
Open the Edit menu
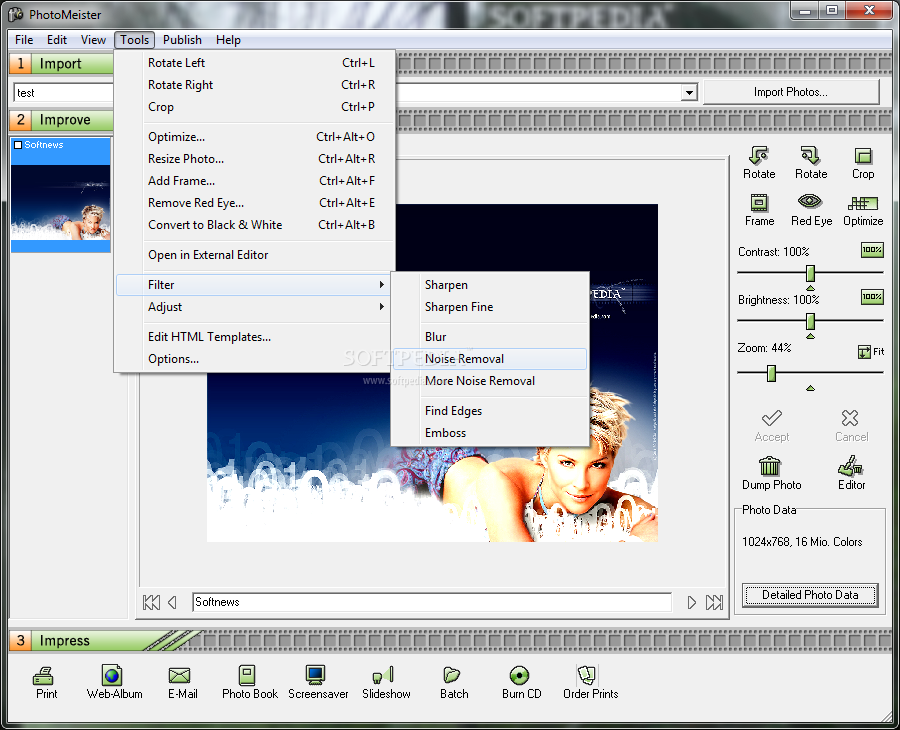tap(57, 40)
